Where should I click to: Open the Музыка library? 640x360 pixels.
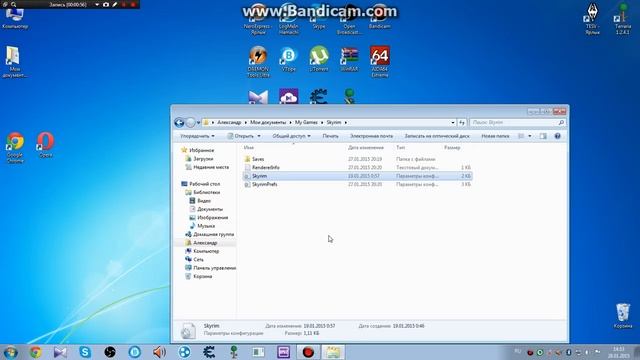(x=206, y=226)
